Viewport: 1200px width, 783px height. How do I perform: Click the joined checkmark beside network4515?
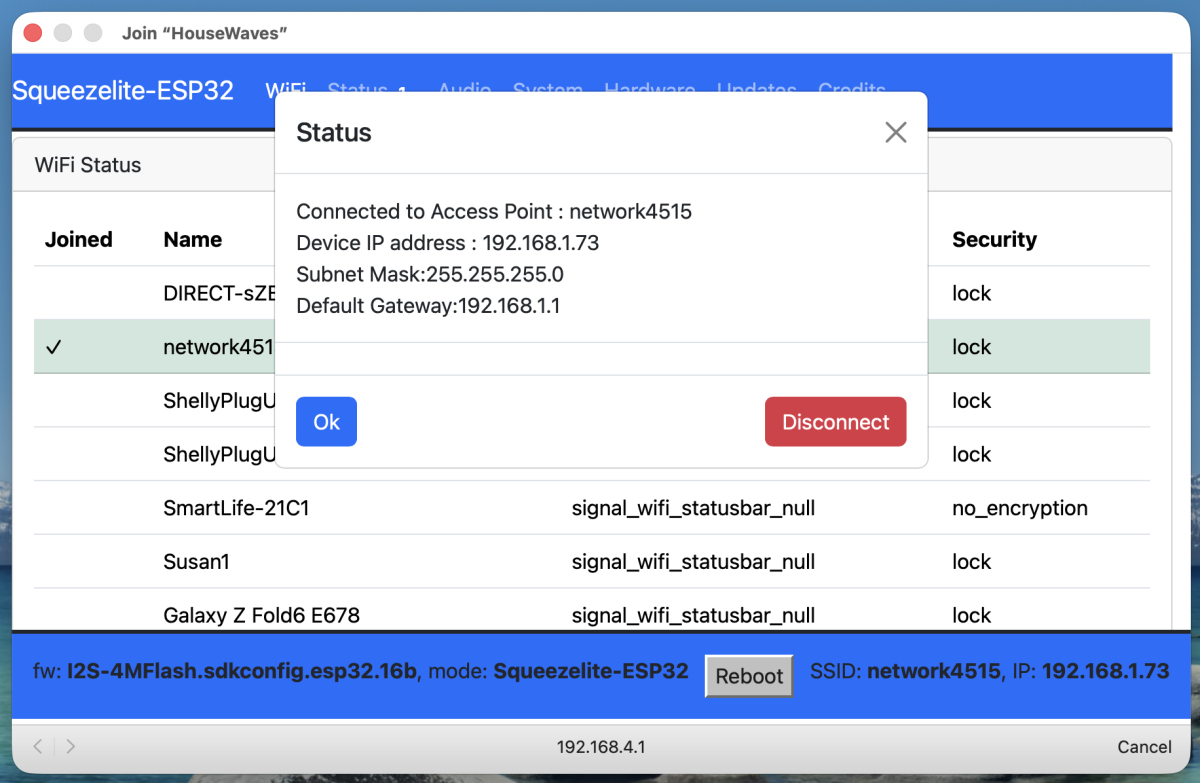(55, 347)
